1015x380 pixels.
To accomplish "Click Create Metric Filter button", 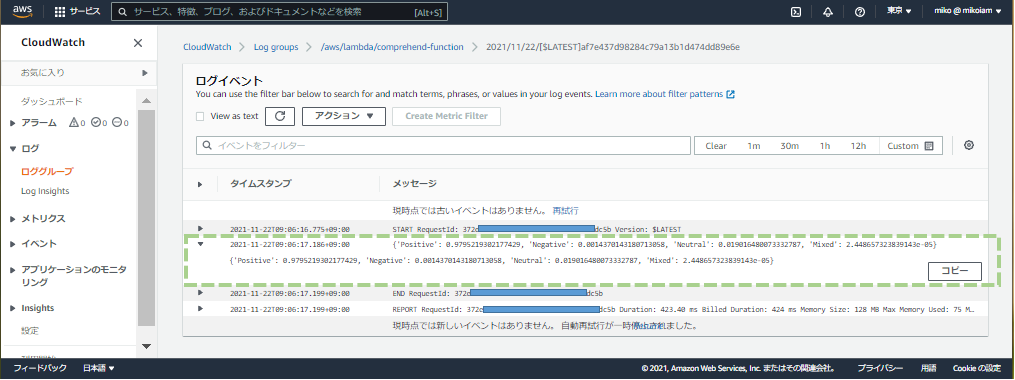I will click(446, 116).
